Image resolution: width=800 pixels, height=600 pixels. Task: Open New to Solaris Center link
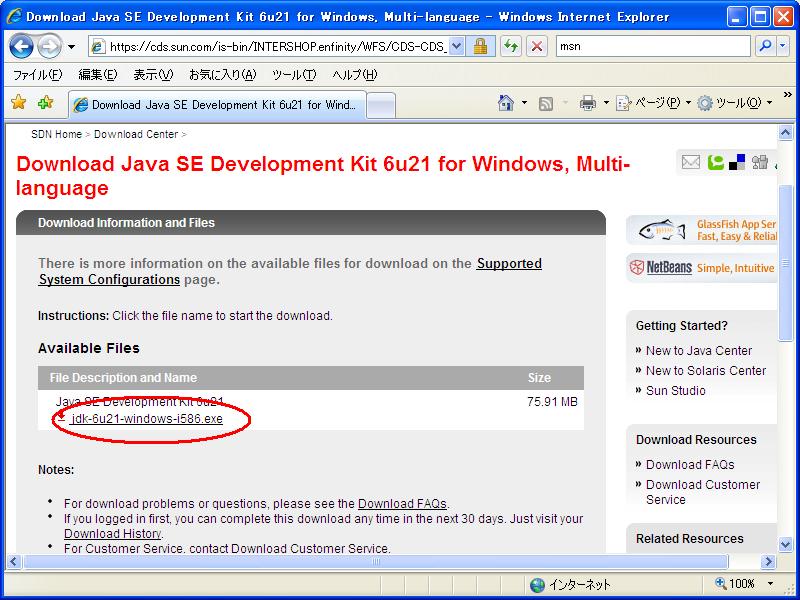point(706,370)
